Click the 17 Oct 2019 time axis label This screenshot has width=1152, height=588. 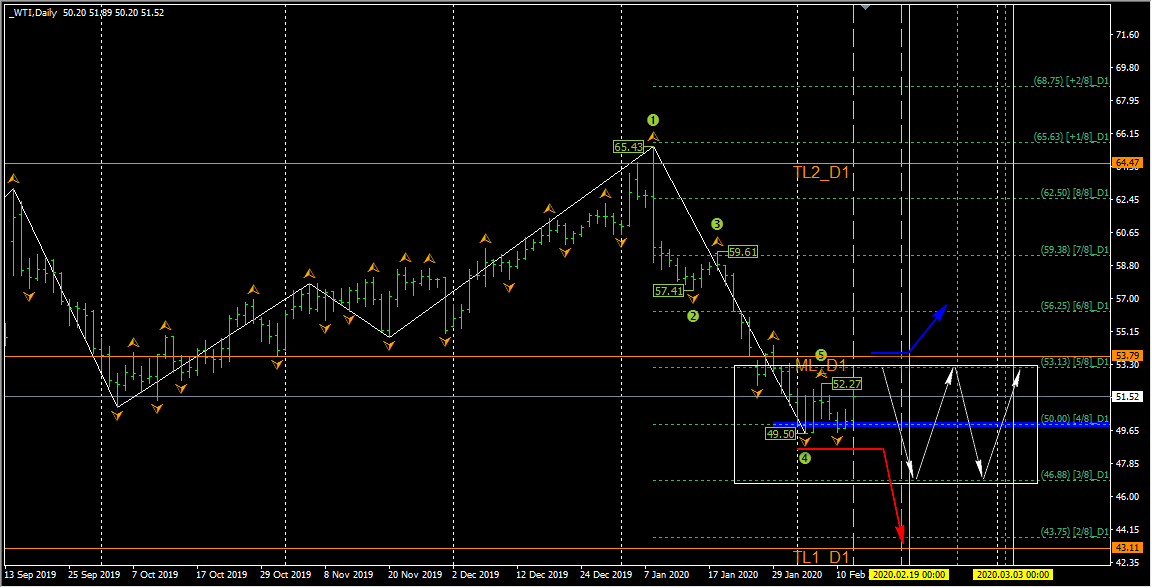(222, 575)
